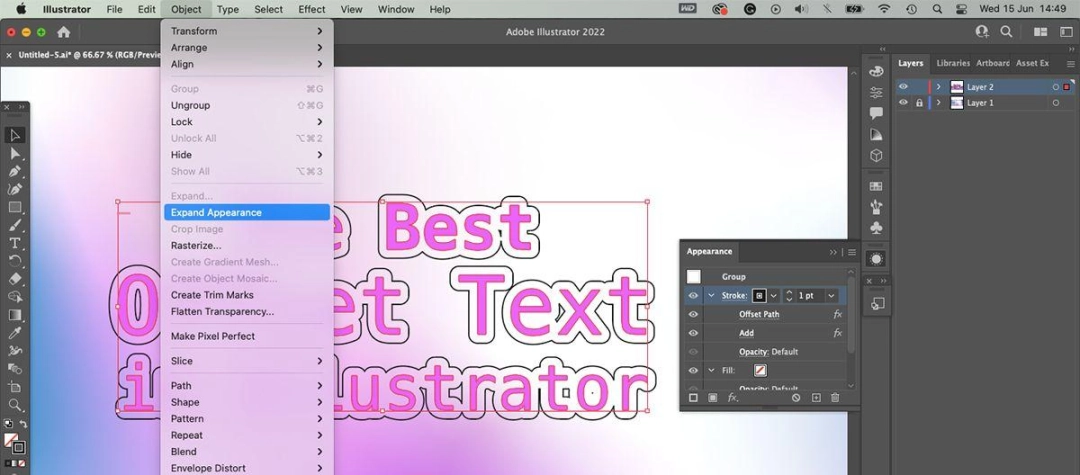This screenshot has width=1080, height=475.
Task: Open the Effect menu
Action: [311, 9]
